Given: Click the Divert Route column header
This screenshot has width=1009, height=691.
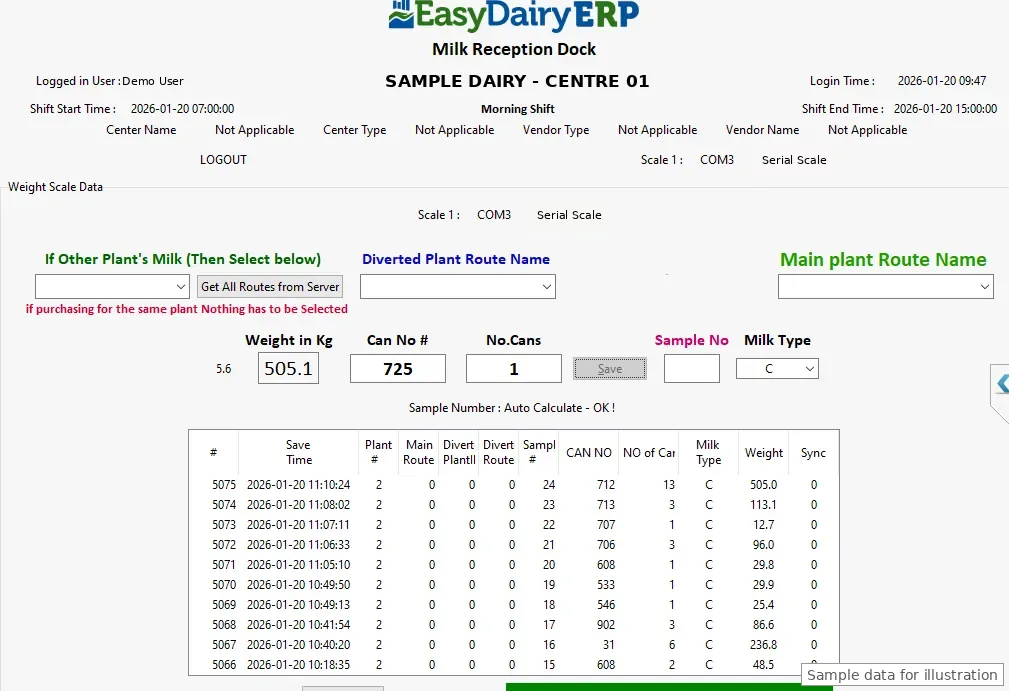Looking at the screenshot, I should click(x=499, y=452).
